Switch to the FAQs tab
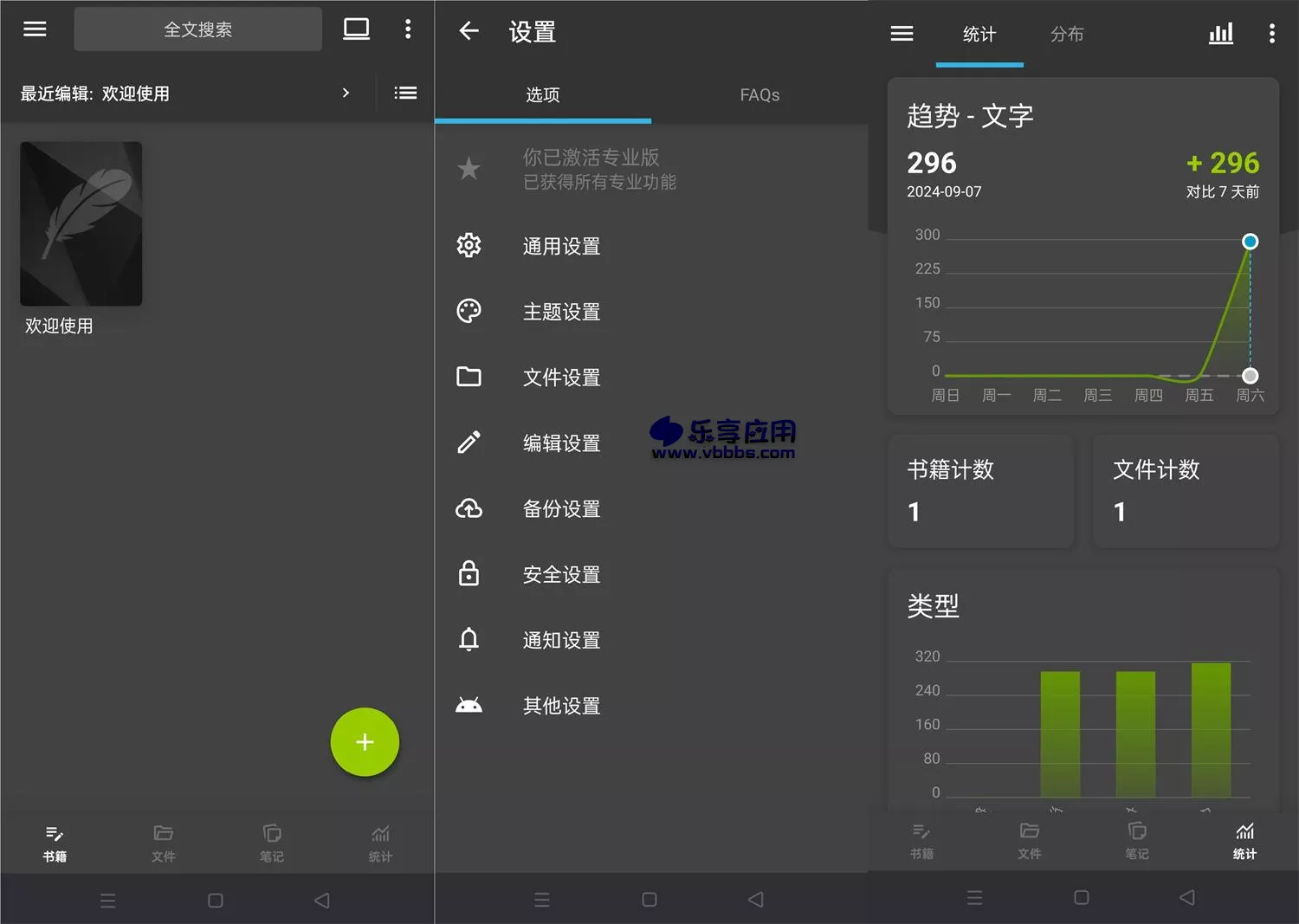 click(759, 95)
